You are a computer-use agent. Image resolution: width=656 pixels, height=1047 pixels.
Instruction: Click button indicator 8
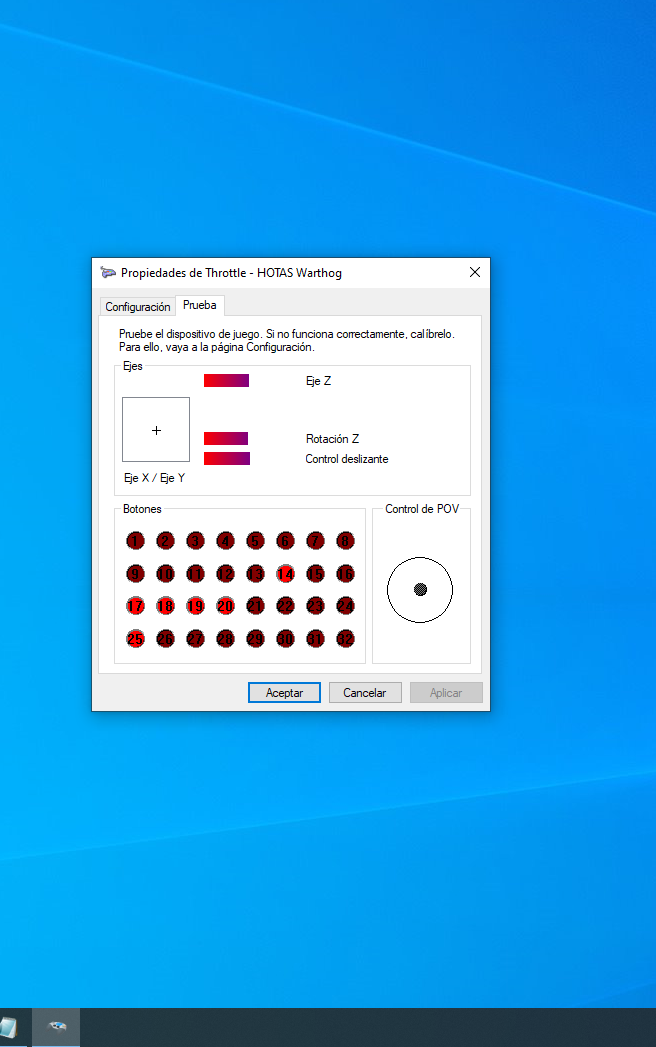[345, 541]
